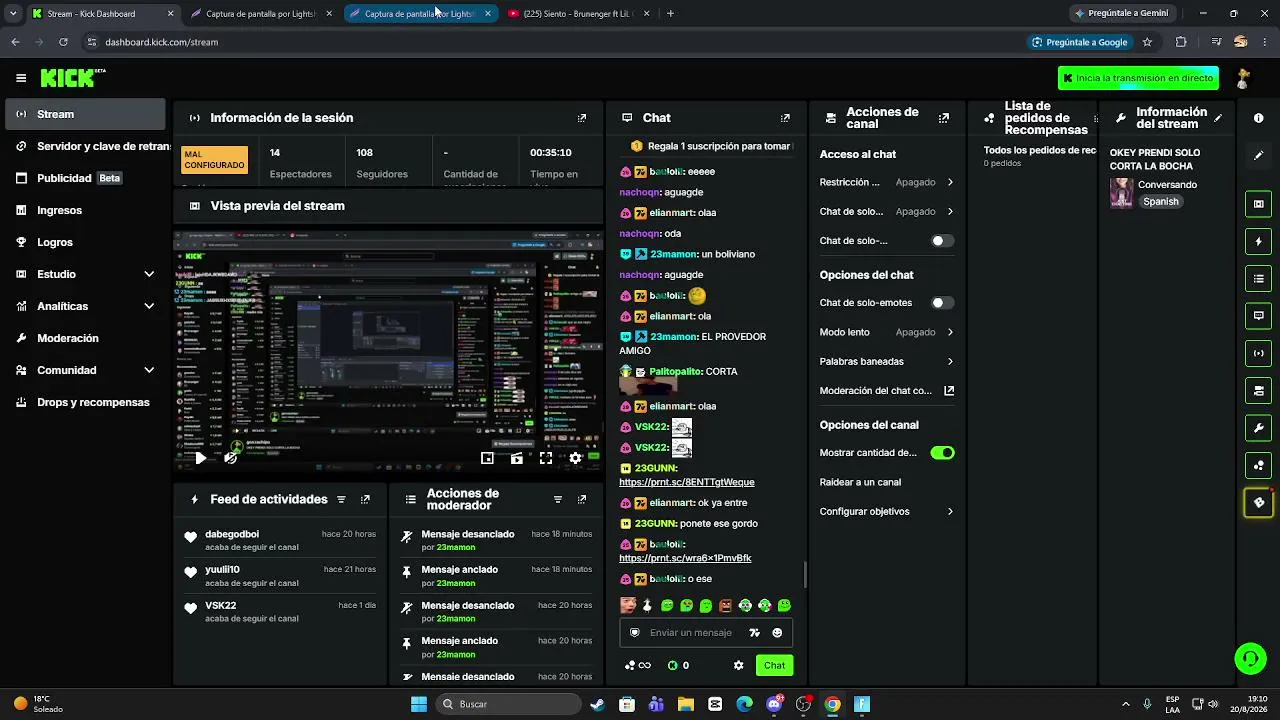Image resolution: width=1280 pixels, height=720 pixels.
Task: Filter the Acciones de moderador list
Action: tap(558, 499)
